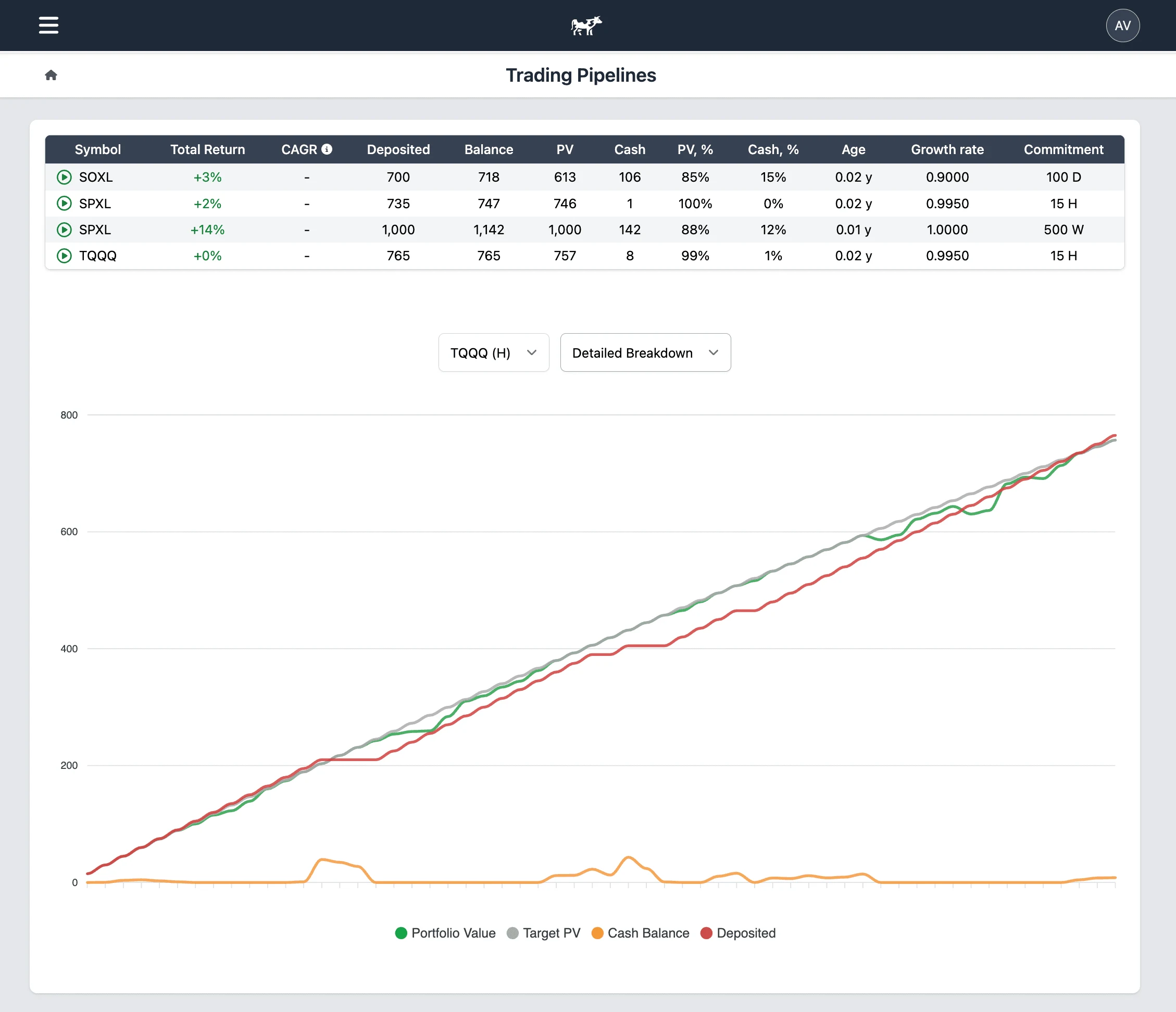Screen dimensions: 1176x1012
Task: Click the Trading Pipelines page title
Action: pyautogui.click(x=581, y=75)
